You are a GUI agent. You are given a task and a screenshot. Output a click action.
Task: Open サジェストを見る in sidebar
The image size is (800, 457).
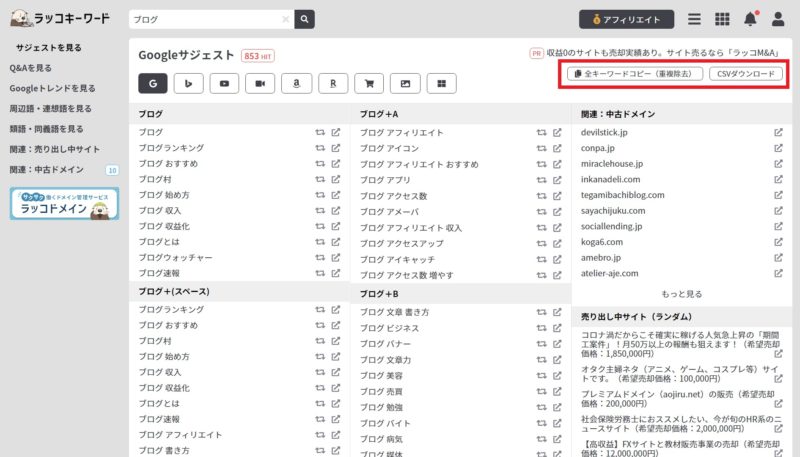tap(48, 47)
